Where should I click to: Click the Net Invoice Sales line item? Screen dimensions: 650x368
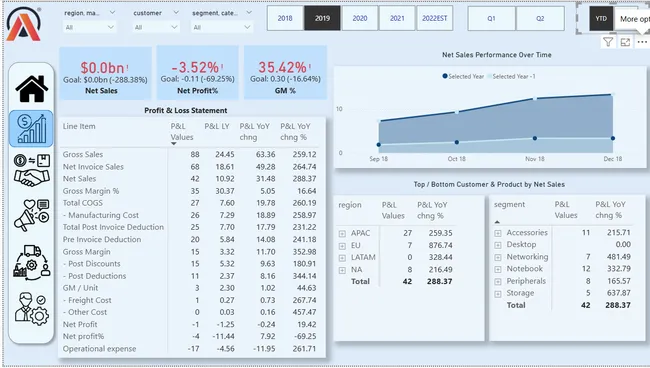coord(93,167)
